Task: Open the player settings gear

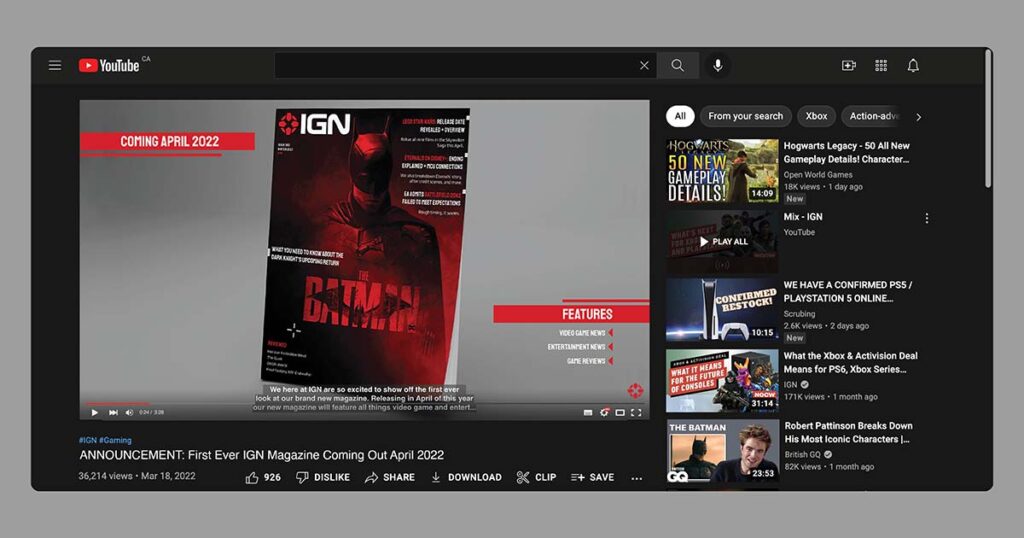Action: (x=604, y=413)
